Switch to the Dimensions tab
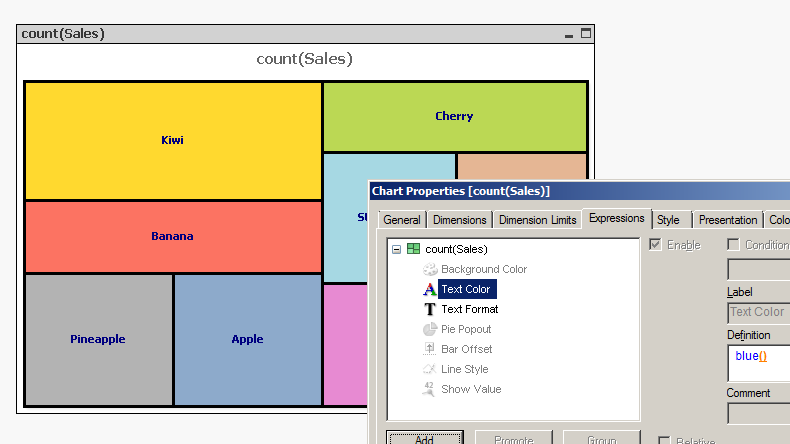This screenshot has height=444, width=790. pos(459,220)
